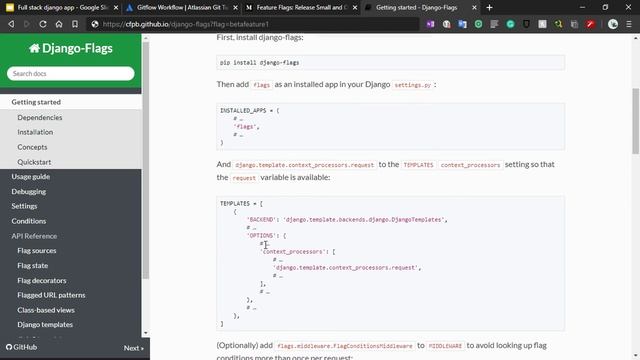The height and width of the screenshot is (360, 640).
Task: Close the Getting started Django-Flags tab
Action: (474, 7)
